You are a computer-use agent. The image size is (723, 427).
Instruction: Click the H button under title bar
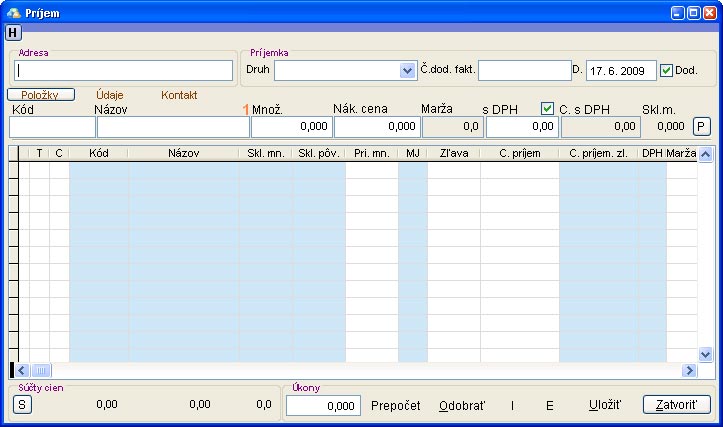[x=13, y=33]
